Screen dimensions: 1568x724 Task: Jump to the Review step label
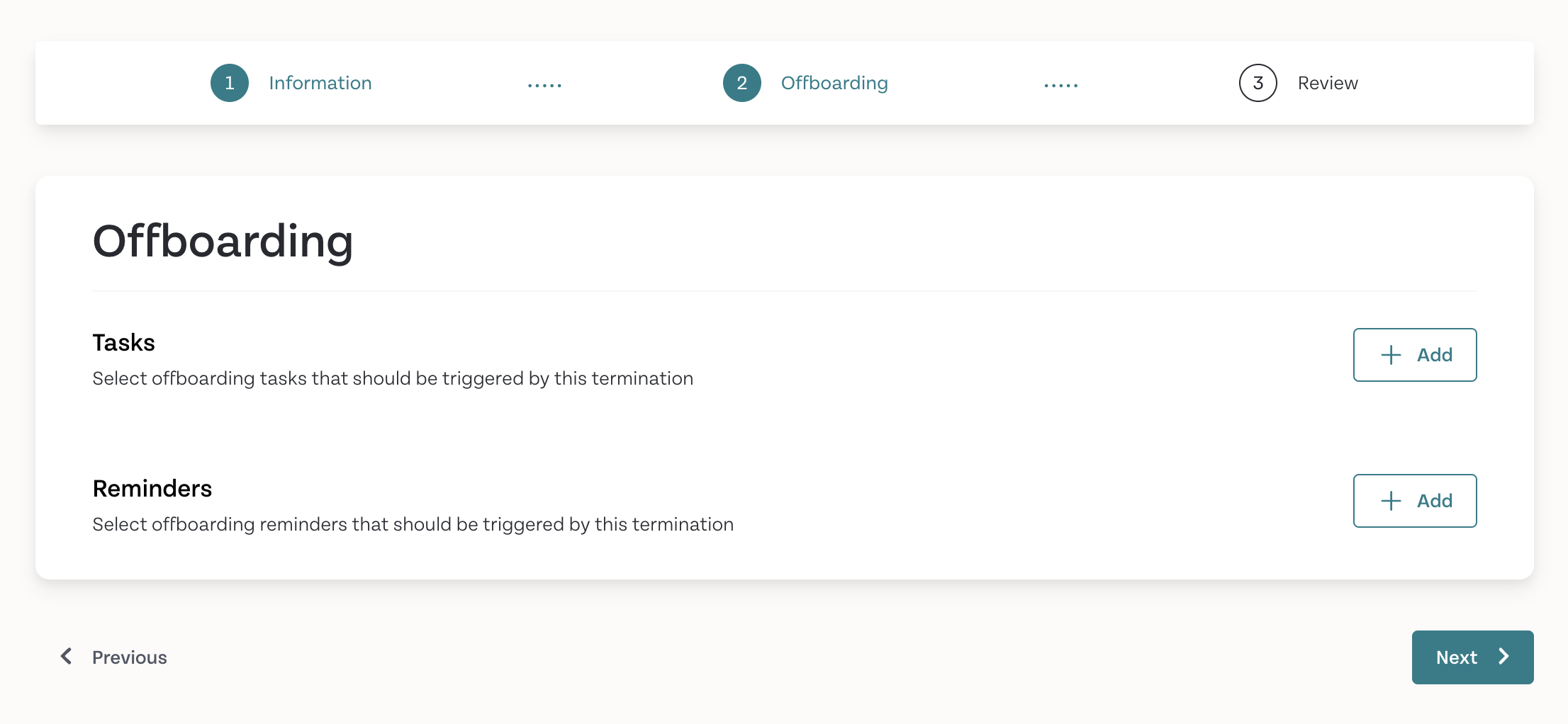pos(1328,83)
